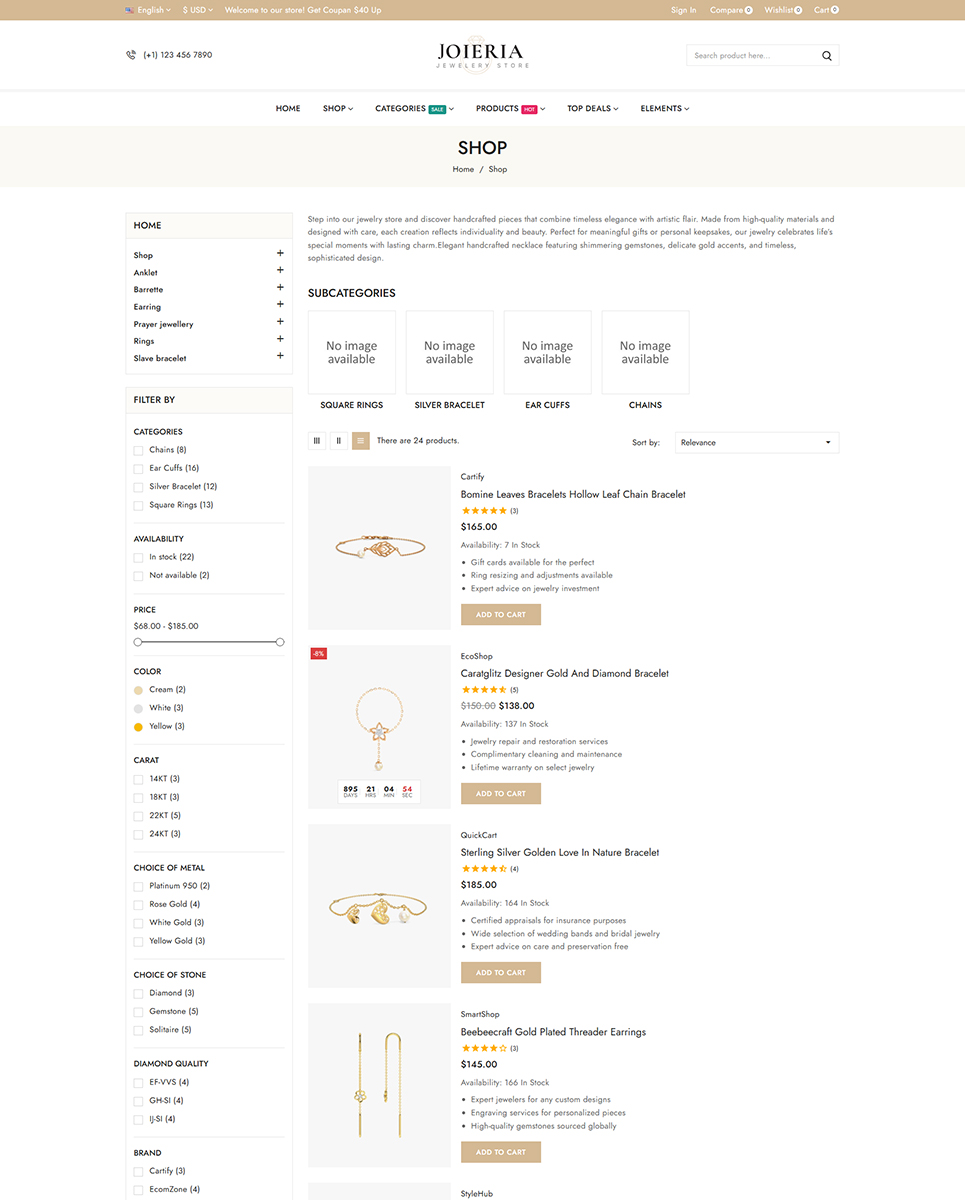Click the Joieria Jewelery Store logo
Screen dimensions: 965x1200
[x=482, y=55]
